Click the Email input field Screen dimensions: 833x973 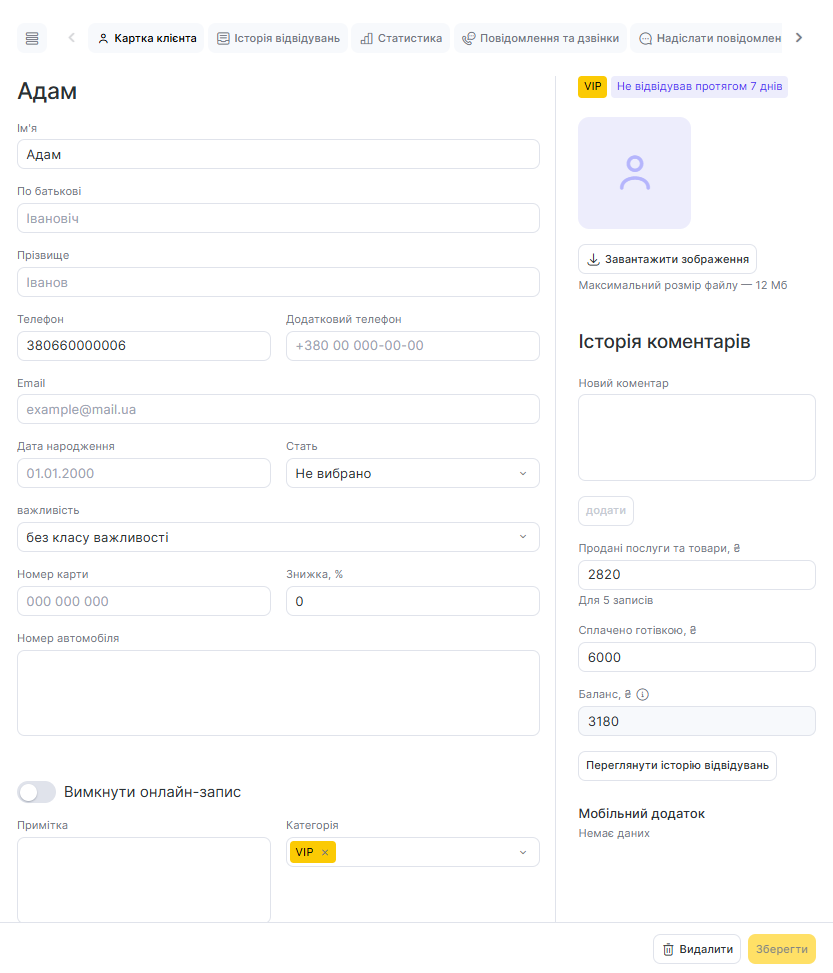278,409
